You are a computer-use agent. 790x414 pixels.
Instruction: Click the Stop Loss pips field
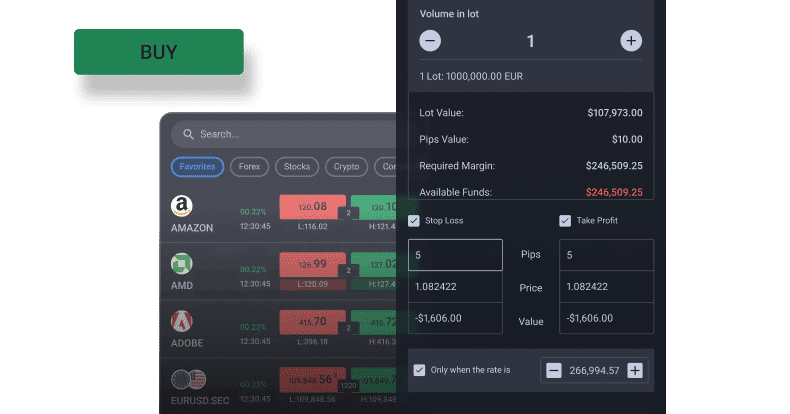point(455,255)
